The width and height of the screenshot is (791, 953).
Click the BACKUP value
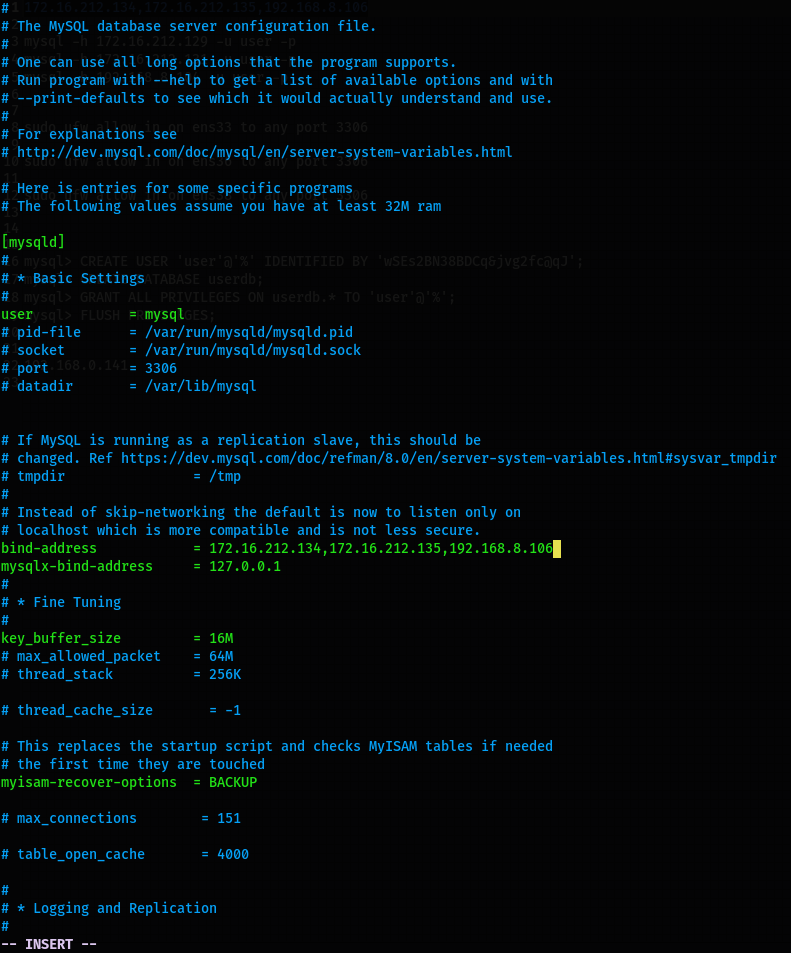point(233,782)
